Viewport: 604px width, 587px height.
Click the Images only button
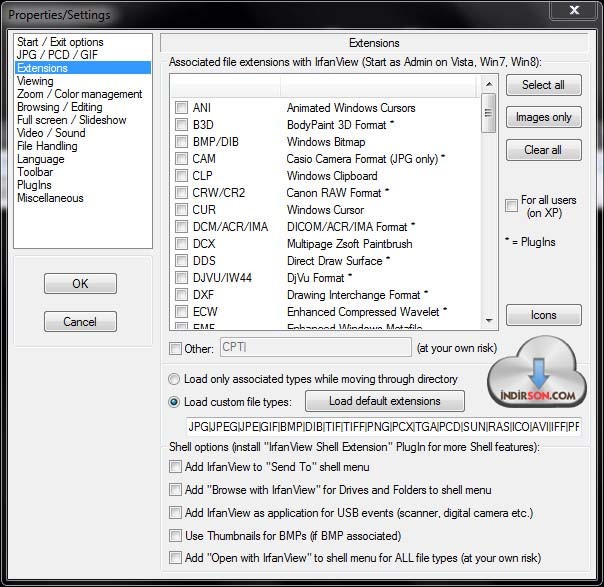pyautogui.click(x=544, y=117)
